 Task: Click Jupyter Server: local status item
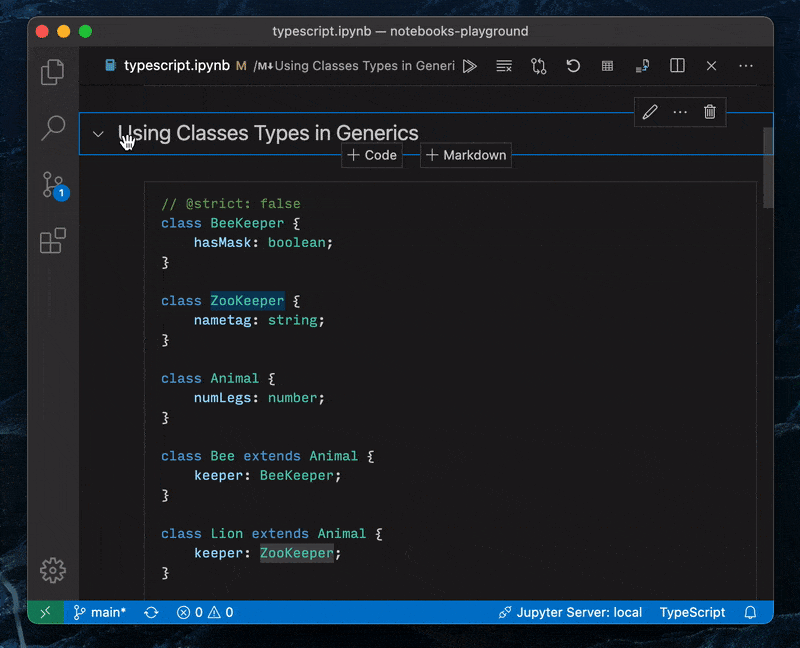coord(570,612)
